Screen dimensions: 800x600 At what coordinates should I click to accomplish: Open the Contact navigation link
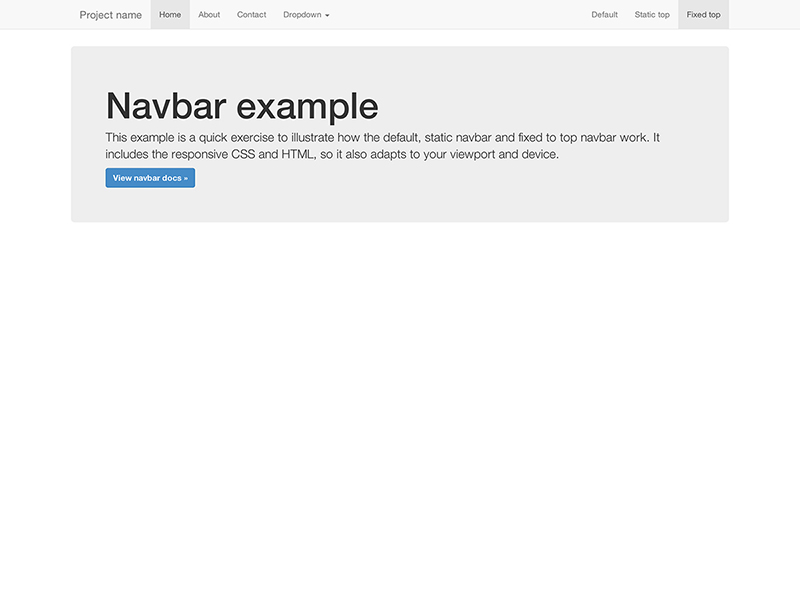pyautogui.click(x=251, y=14)
